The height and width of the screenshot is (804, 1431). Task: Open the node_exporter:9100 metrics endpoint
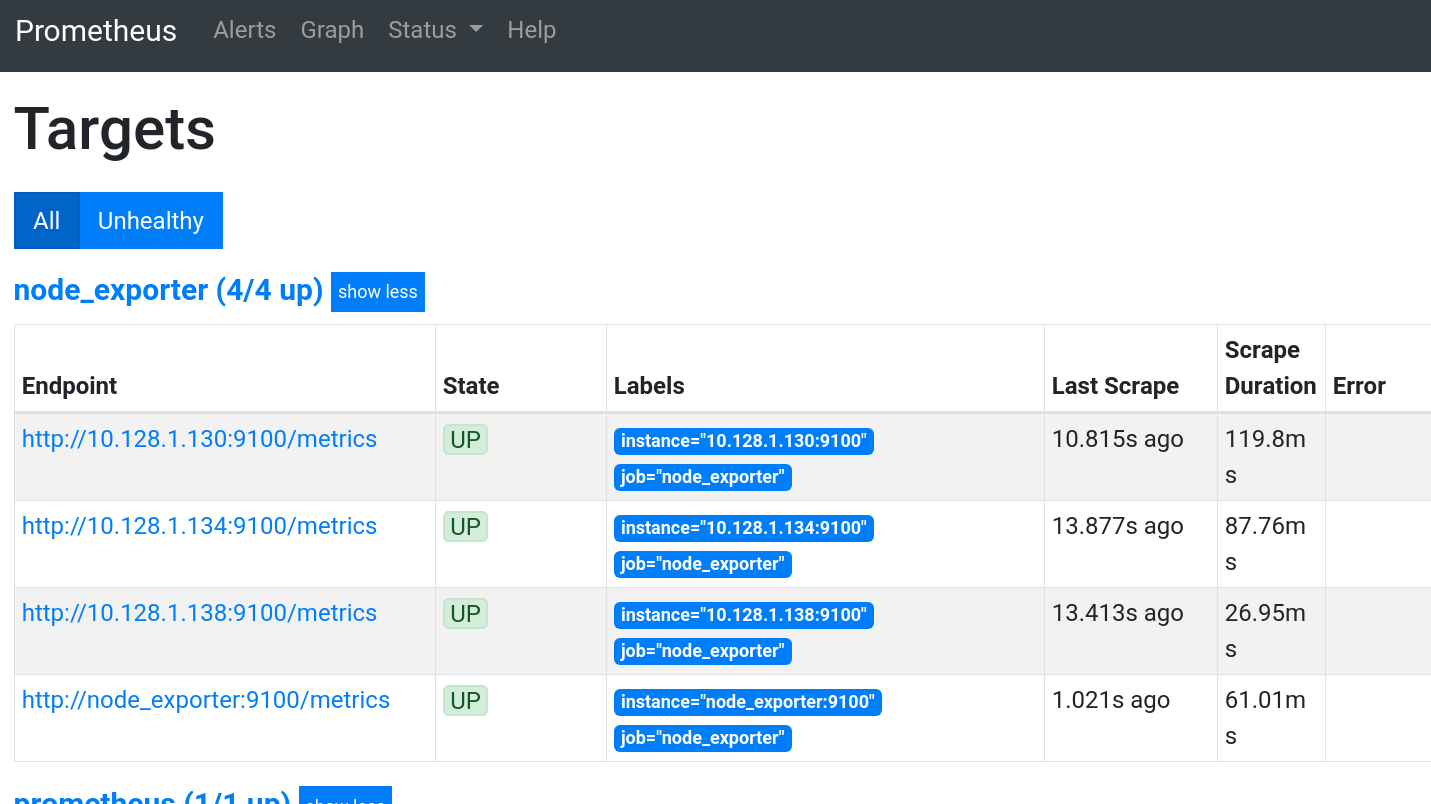(205, 700)
